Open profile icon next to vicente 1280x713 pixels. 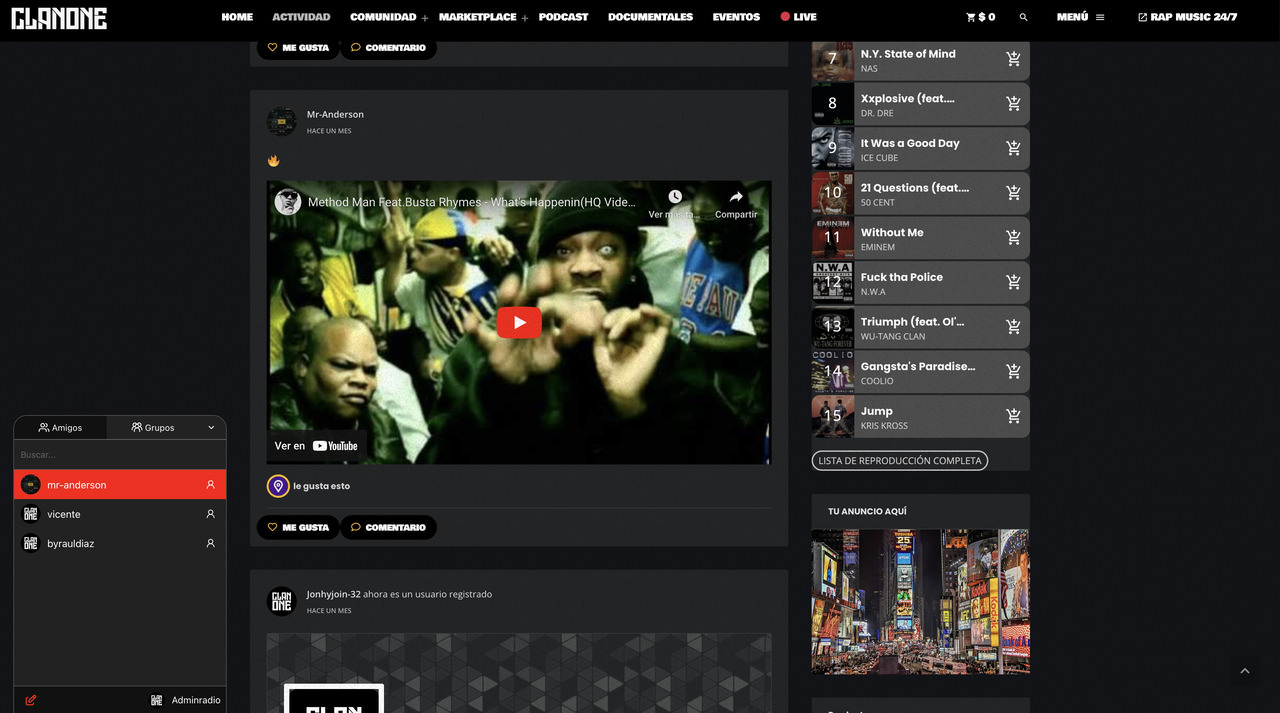pos(210,514)
